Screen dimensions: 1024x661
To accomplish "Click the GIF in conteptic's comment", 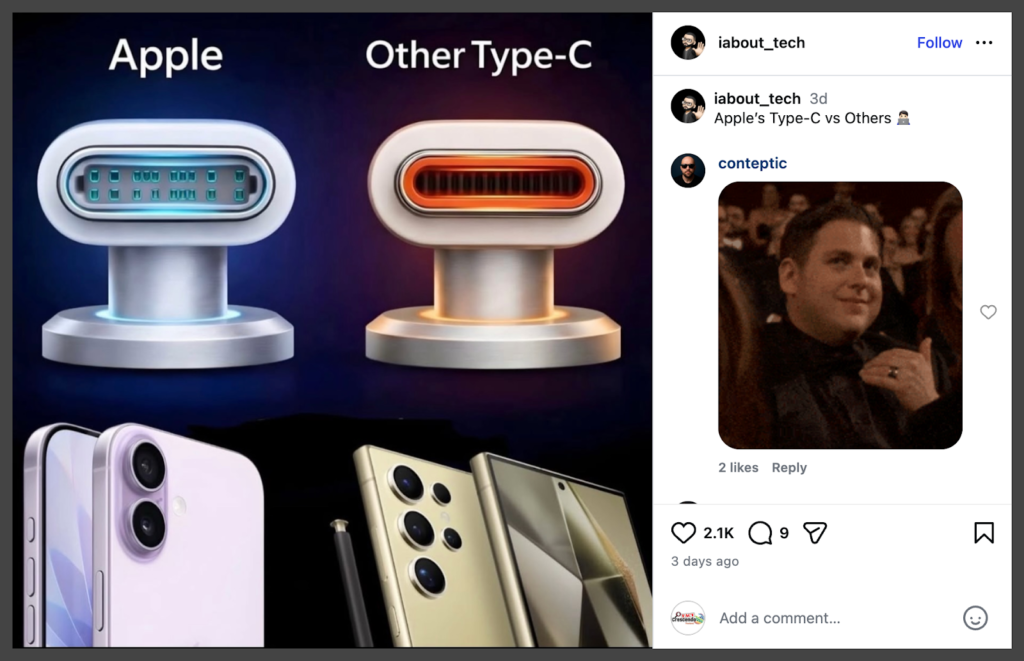I will (x=840, y=315).
